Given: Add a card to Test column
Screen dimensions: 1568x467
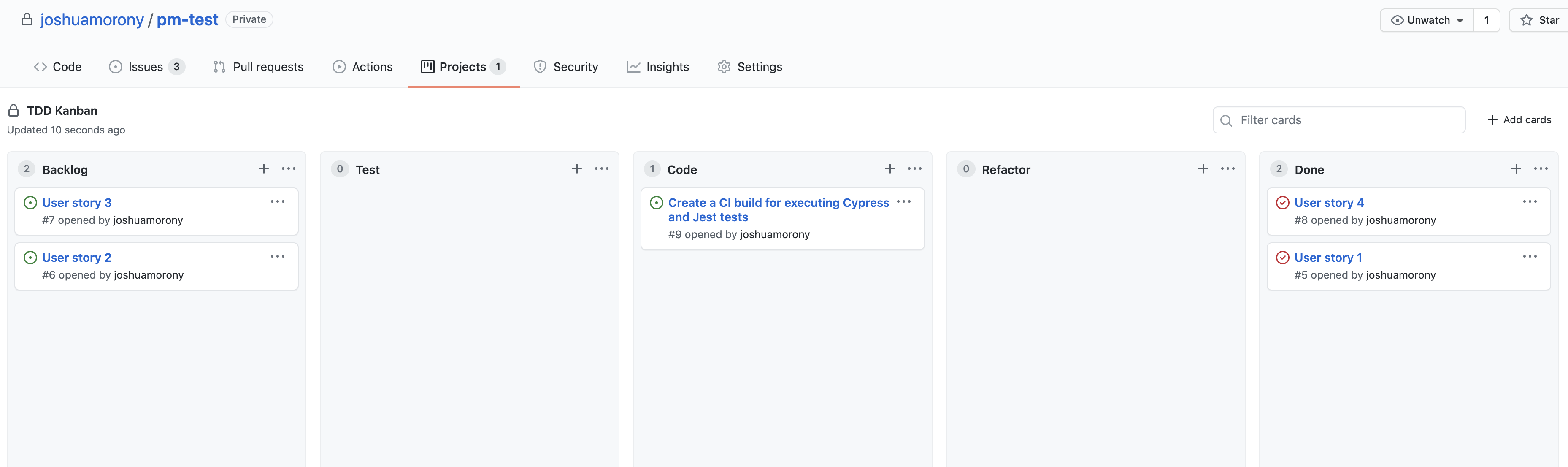Looking at the screenshot, I should (576, 168).
